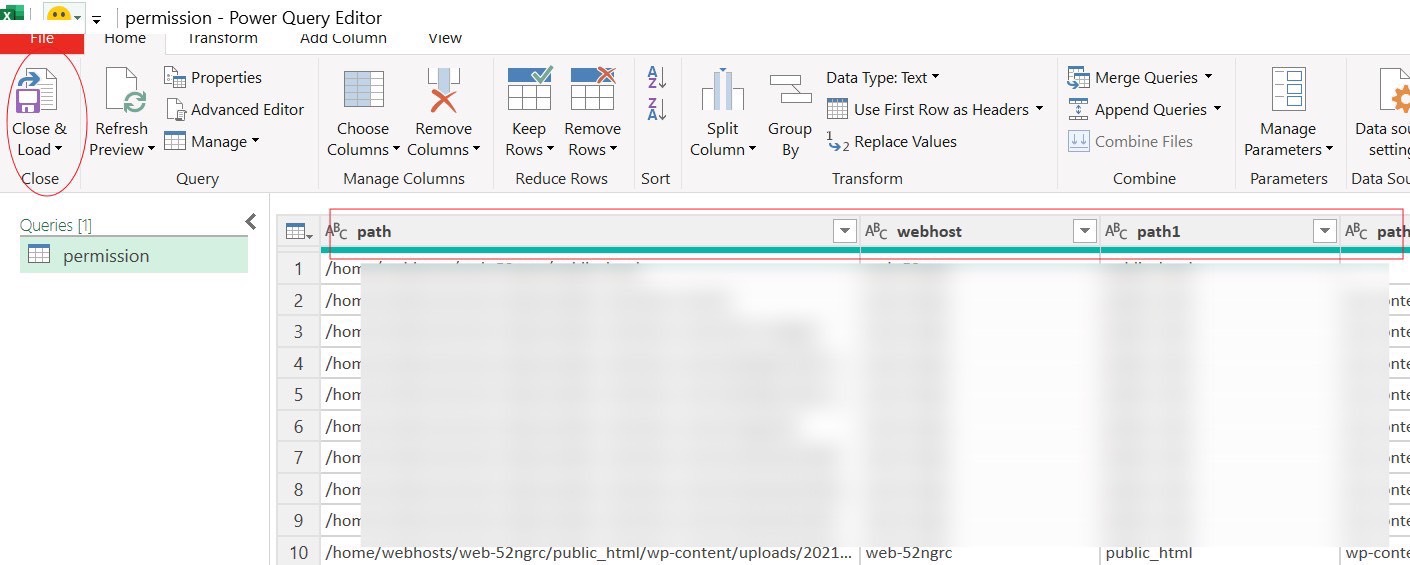The height and width of the screenshot is (565, 1410).
Task: Click the Remove Rows icon
Action: click(592, 91)
